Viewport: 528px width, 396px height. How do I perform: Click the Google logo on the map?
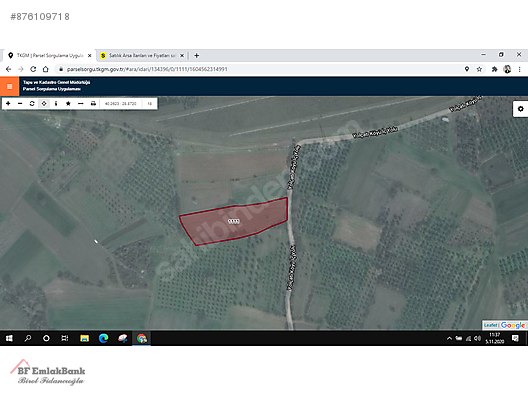(513, 325)
